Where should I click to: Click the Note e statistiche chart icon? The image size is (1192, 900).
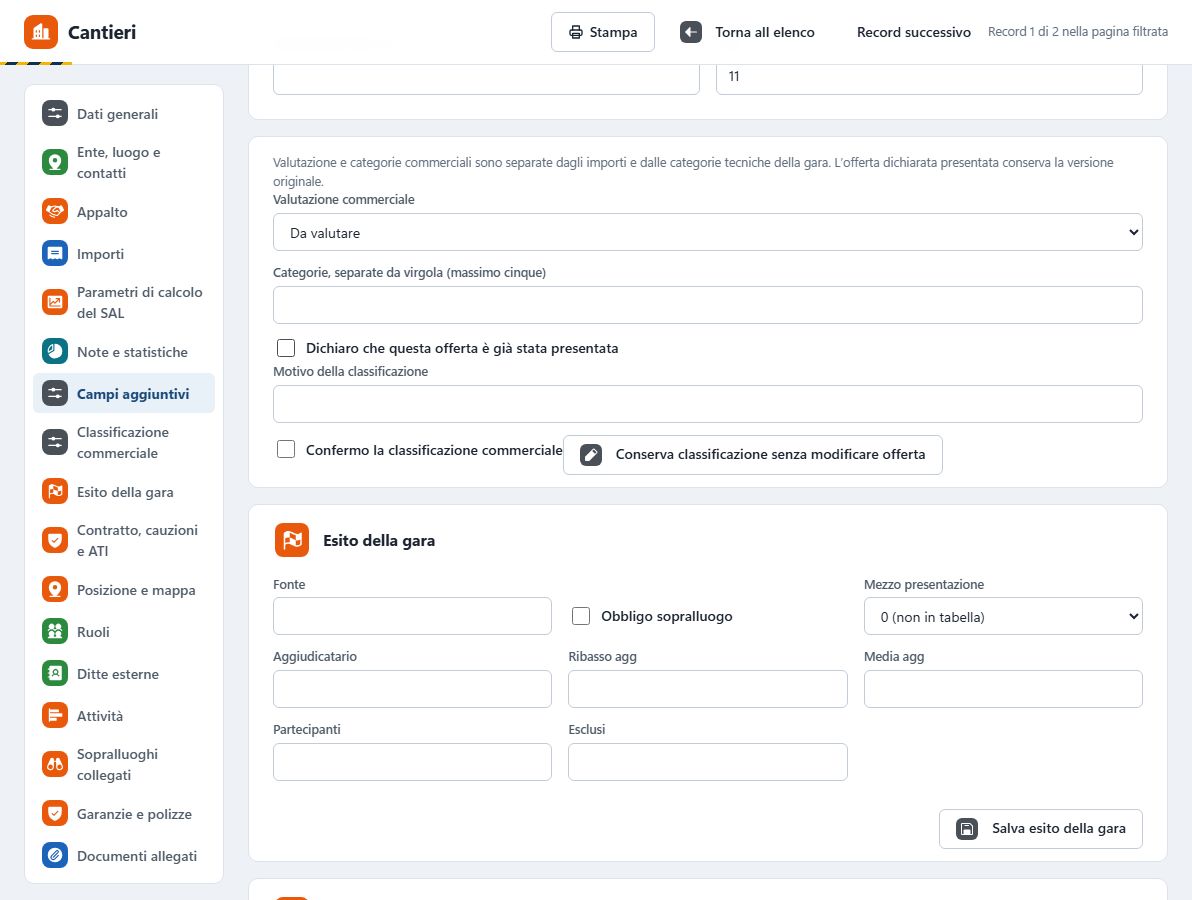pos(55,352)
